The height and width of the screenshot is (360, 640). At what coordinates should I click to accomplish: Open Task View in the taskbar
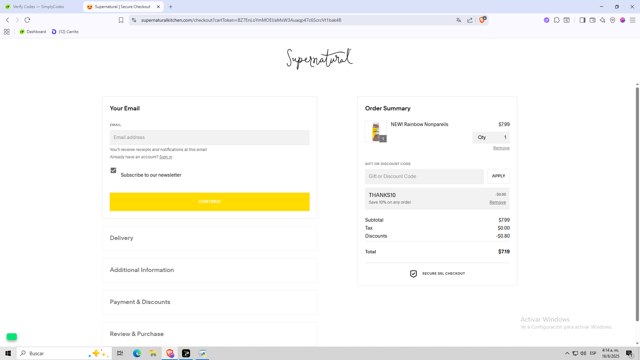click(x=120, y=353)
